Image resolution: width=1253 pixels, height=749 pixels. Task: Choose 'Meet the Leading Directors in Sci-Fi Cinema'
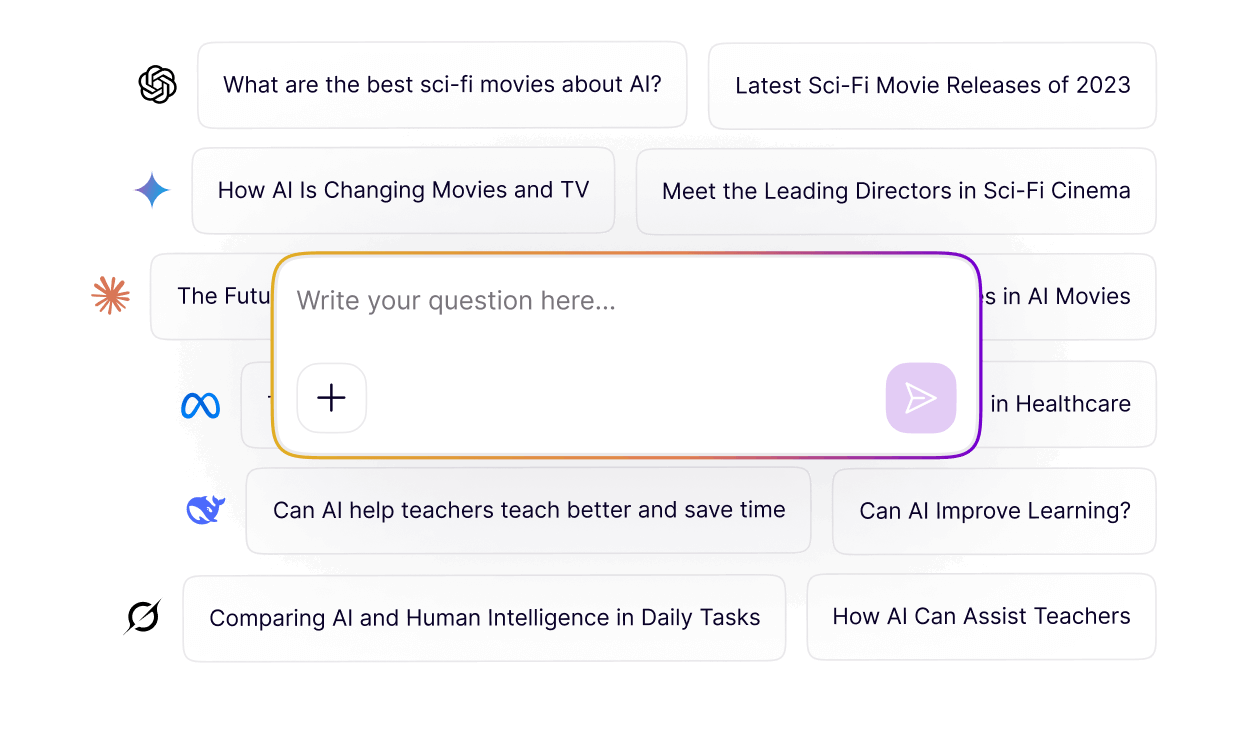pyautogui.click(x=895, y=190)
